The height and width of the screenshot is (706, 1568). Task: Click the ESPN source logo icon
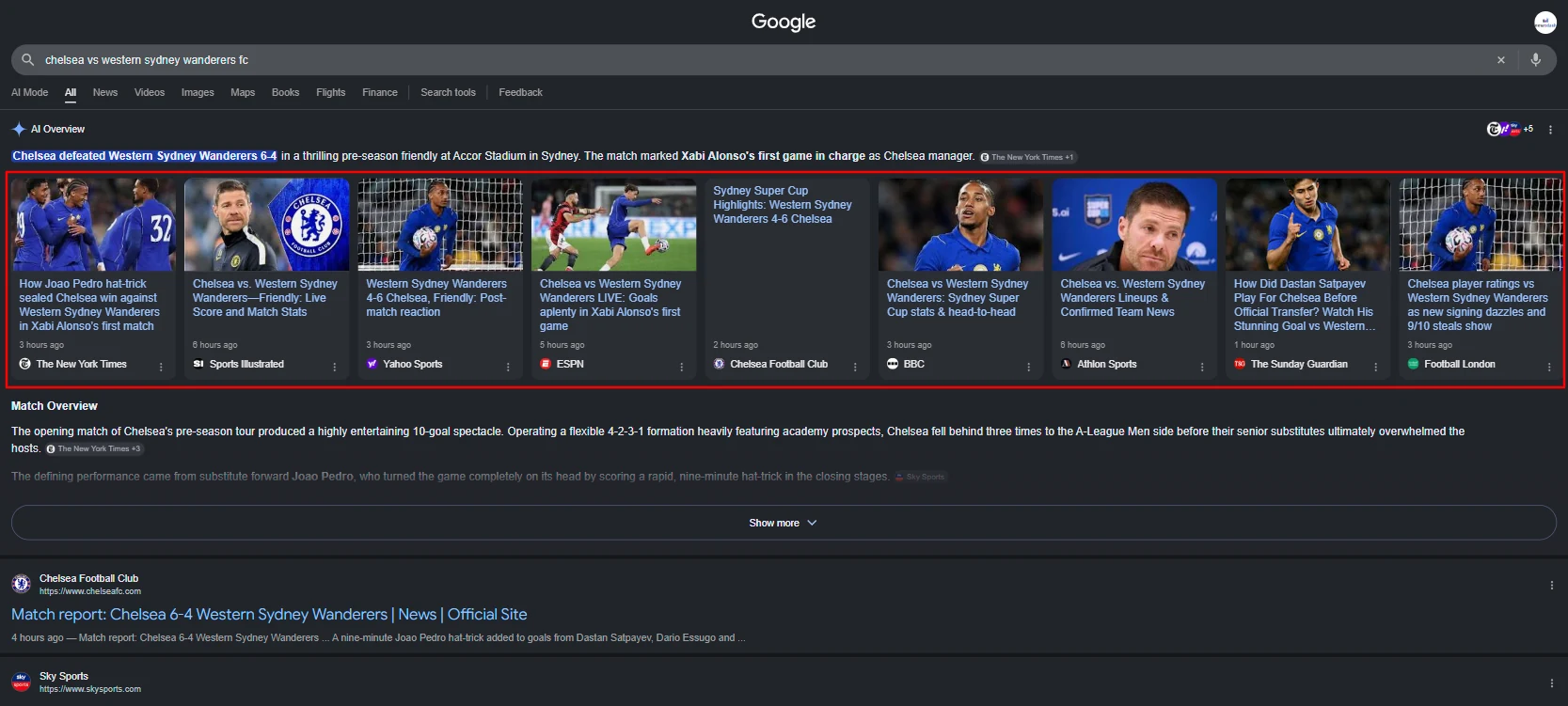(546, 364)
